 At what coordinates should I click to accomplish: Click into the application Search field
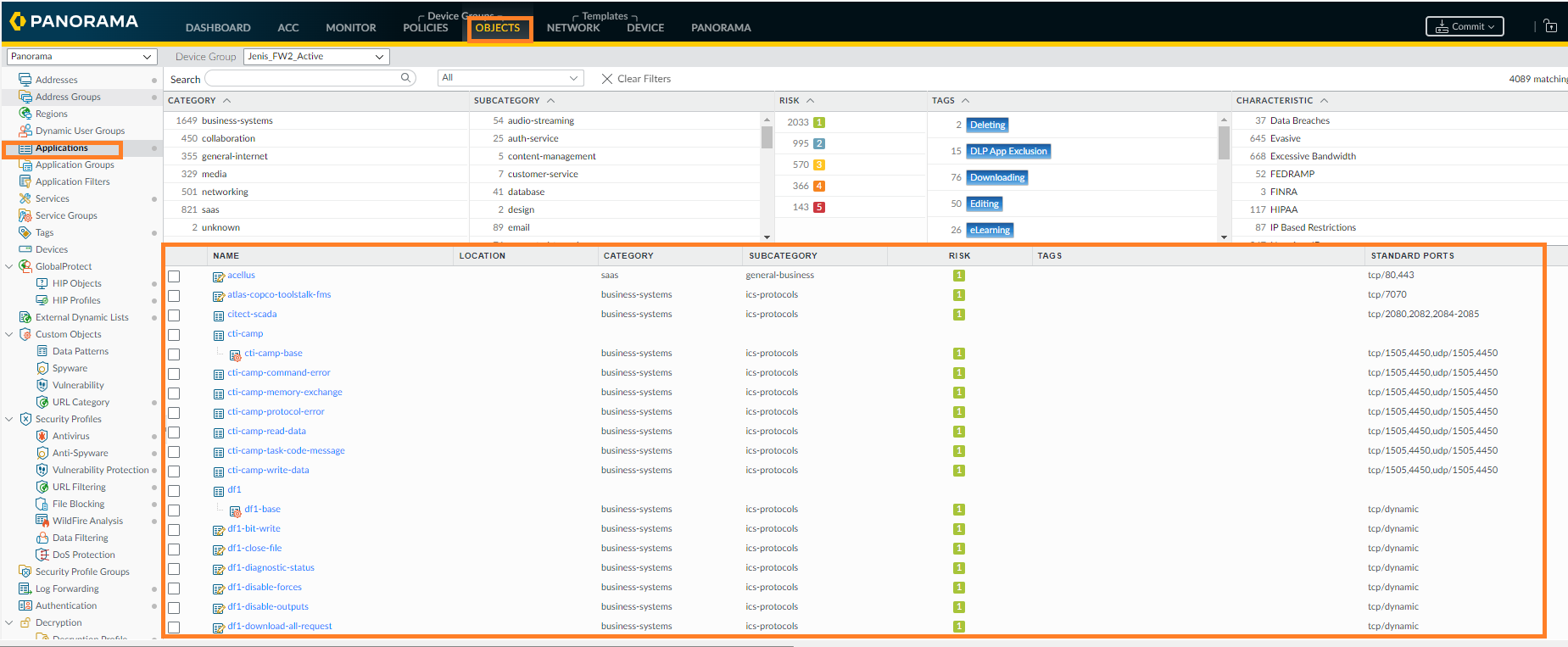pos(304,79)
